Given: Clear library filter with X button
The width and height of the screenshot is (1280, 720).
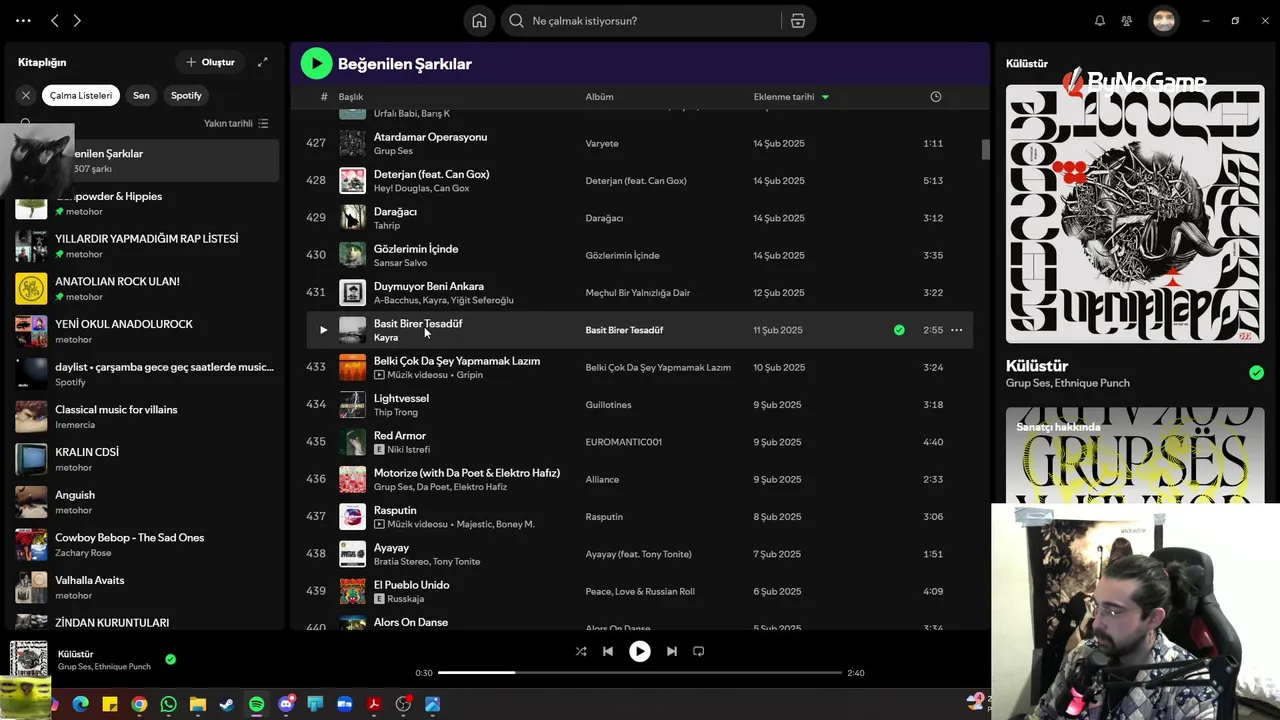Looking at the screenshot, I should (26, 96).
